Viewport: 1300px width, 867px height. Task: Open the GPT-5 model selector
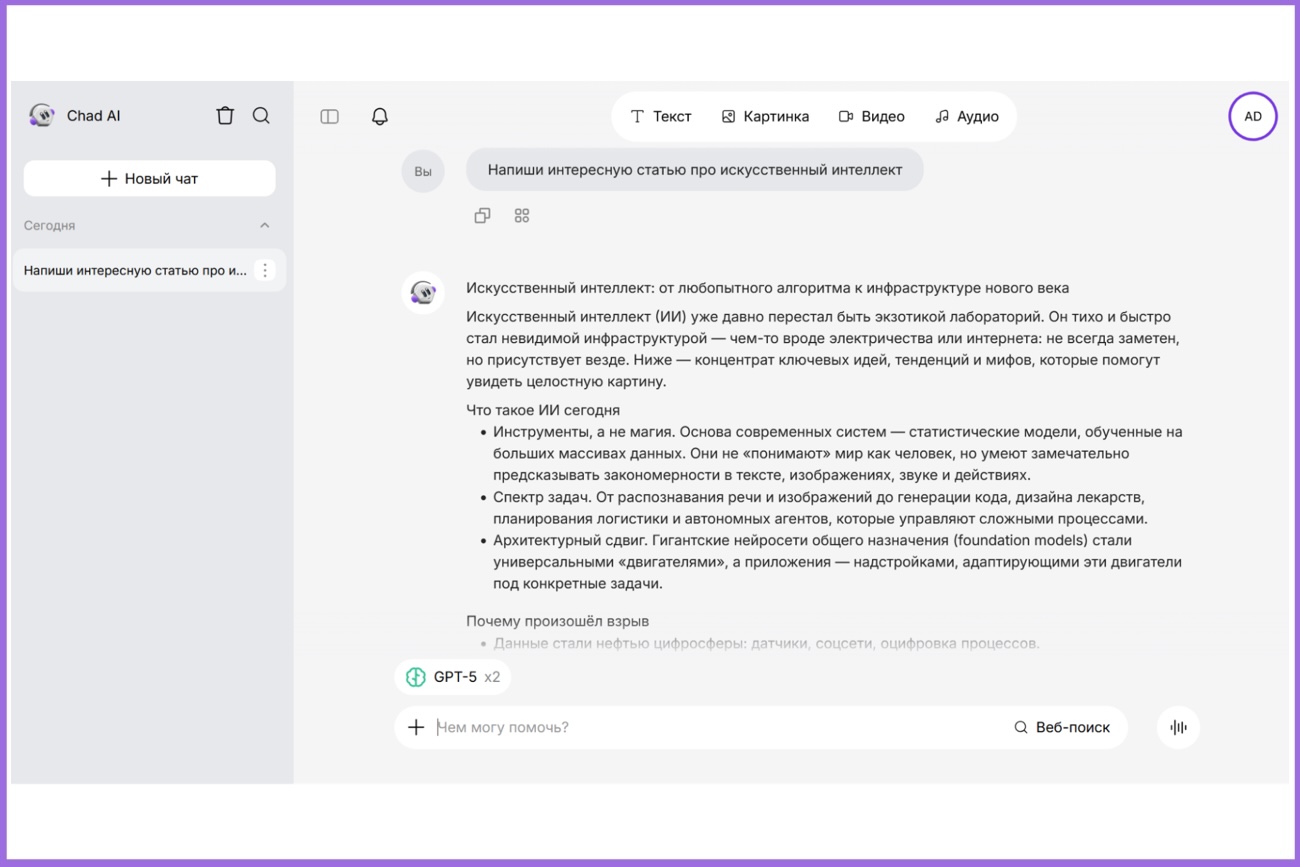(453, 678)
